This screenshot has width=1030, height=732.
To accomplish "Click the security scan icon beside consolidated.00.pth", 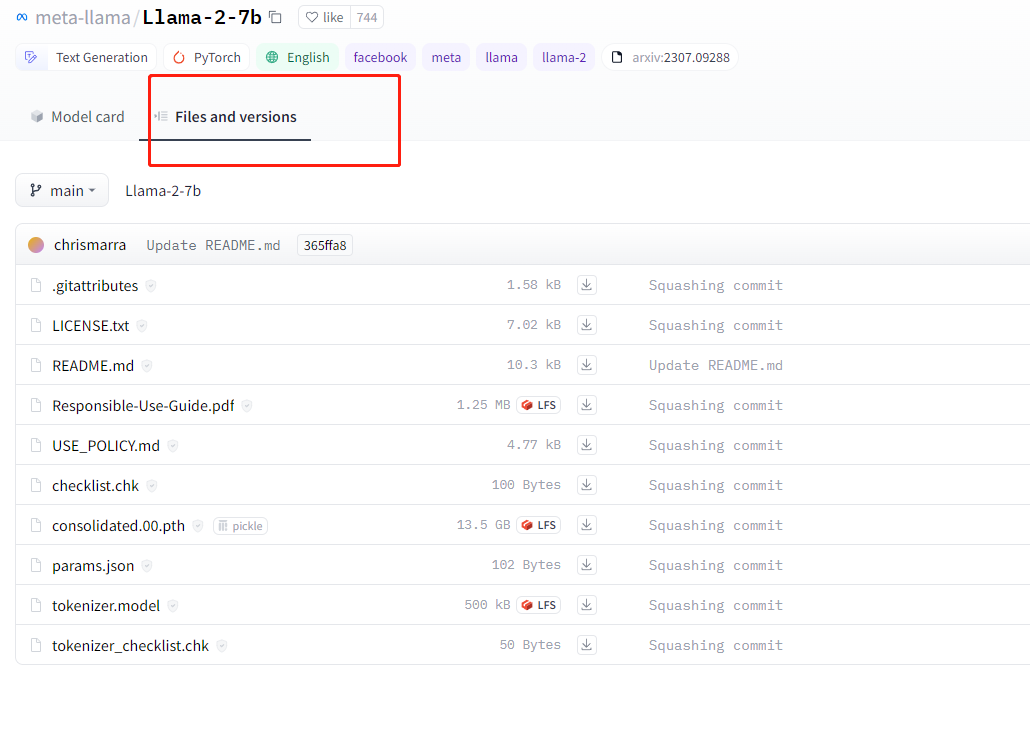I will [x=198, y=526].
